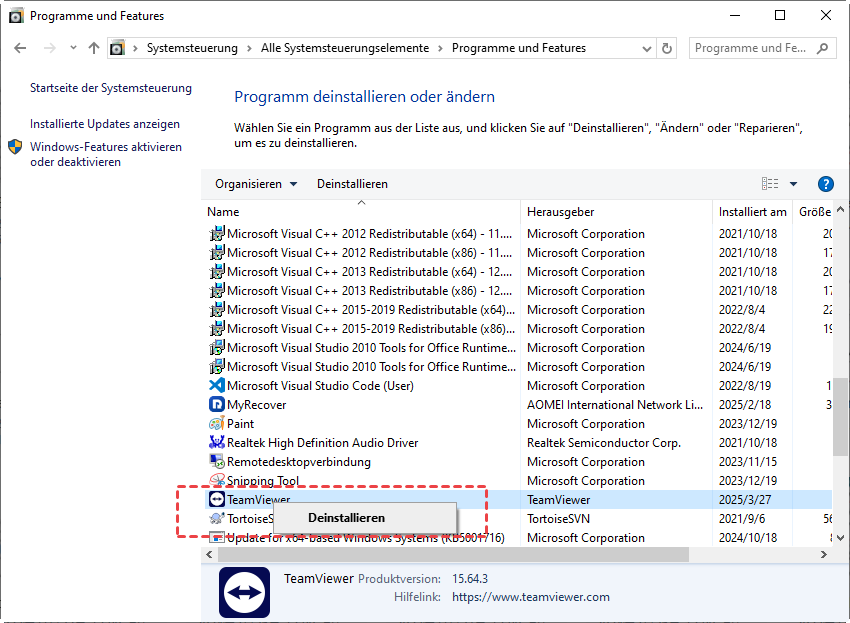Select the TortoiseSVN program icon
Image resolution: width=850 pixels, height=623 pixels.
tap(217, 518)
